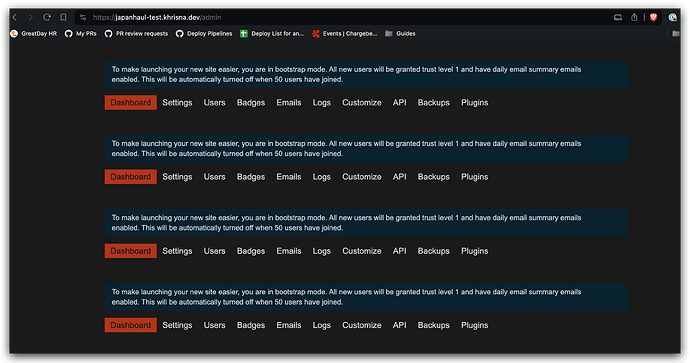The height and width of the screenshot is (363, 690).
Task: Open Settings in the first admin nav
Action: [177, 103]
